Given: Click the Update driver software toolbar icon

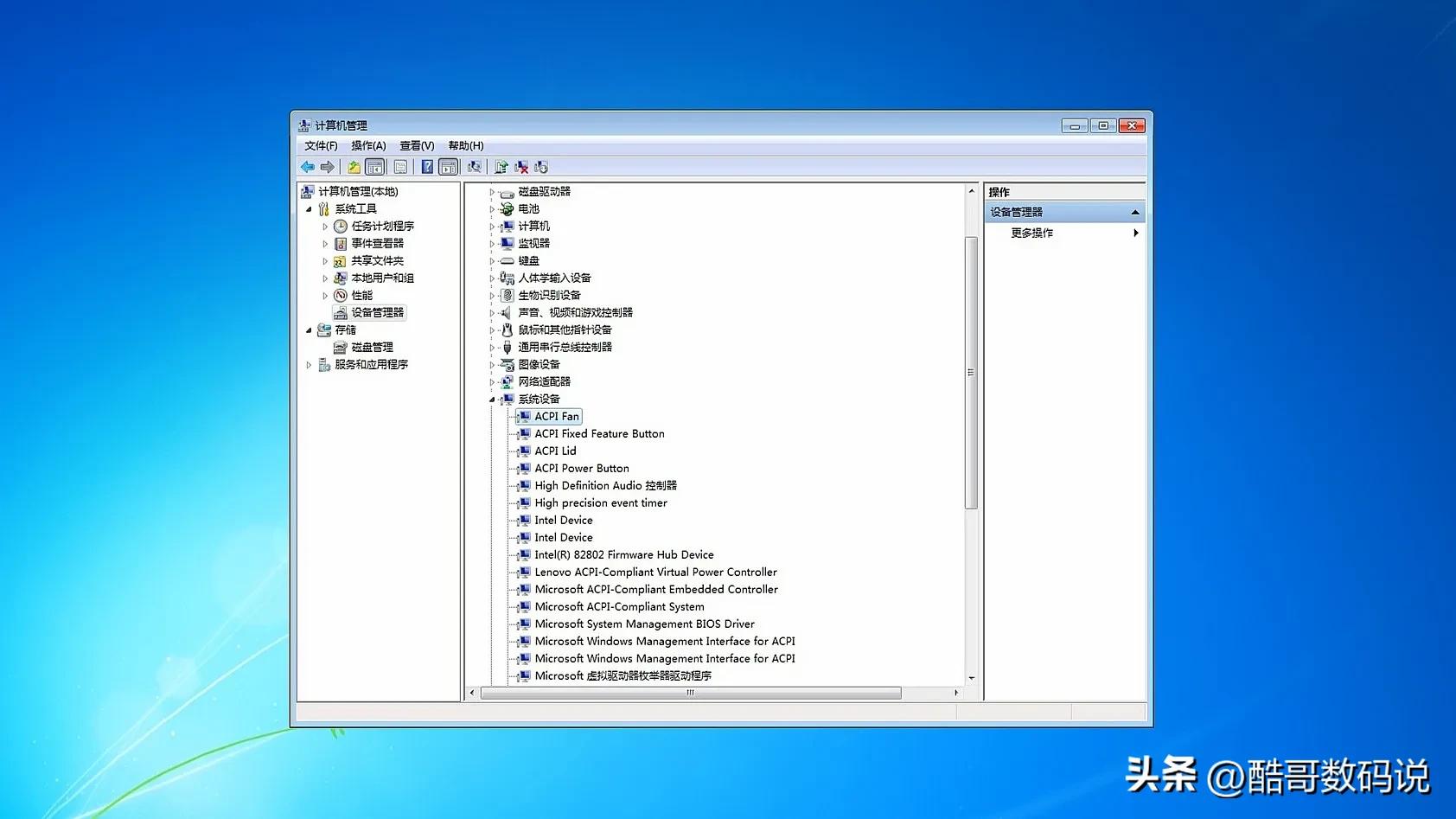Looking at the screenshot, I should coord(501,167).
